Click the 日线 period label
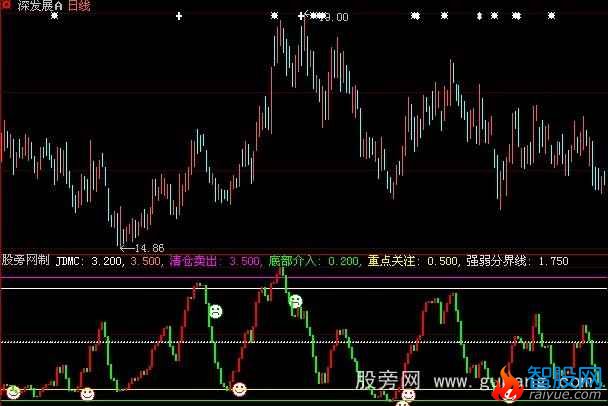Screen dimensions: 608x406 [79, 5]
